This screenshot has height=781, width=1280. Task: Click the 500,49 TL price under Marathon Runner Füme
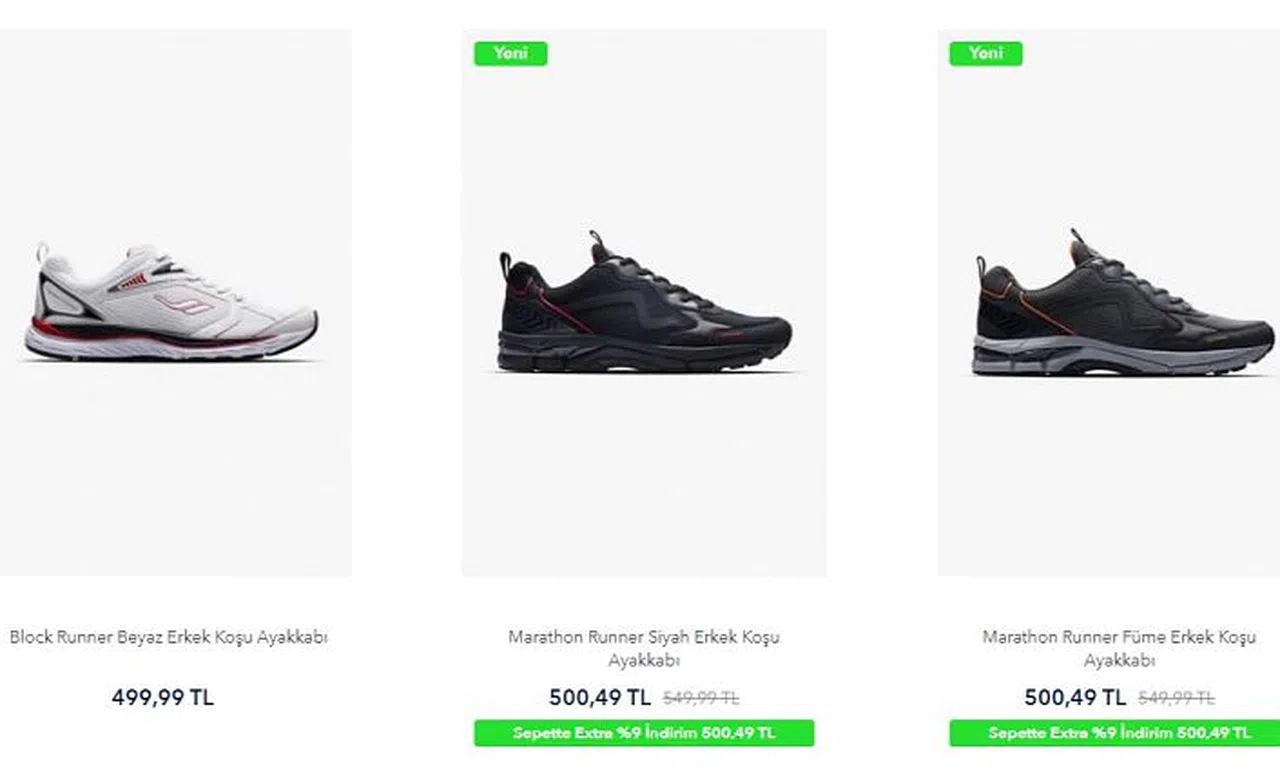pos(1075,698)
